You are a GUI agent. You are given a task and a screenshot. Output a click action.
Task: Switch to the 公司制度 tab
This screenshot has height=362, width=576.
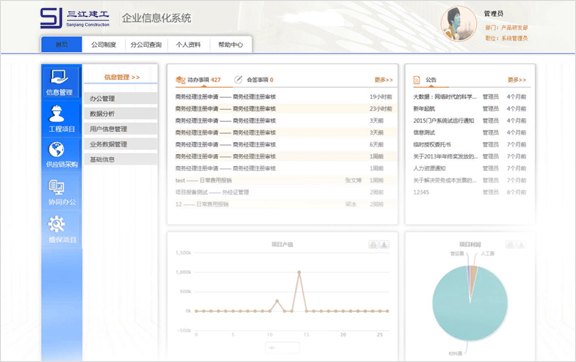104,45
